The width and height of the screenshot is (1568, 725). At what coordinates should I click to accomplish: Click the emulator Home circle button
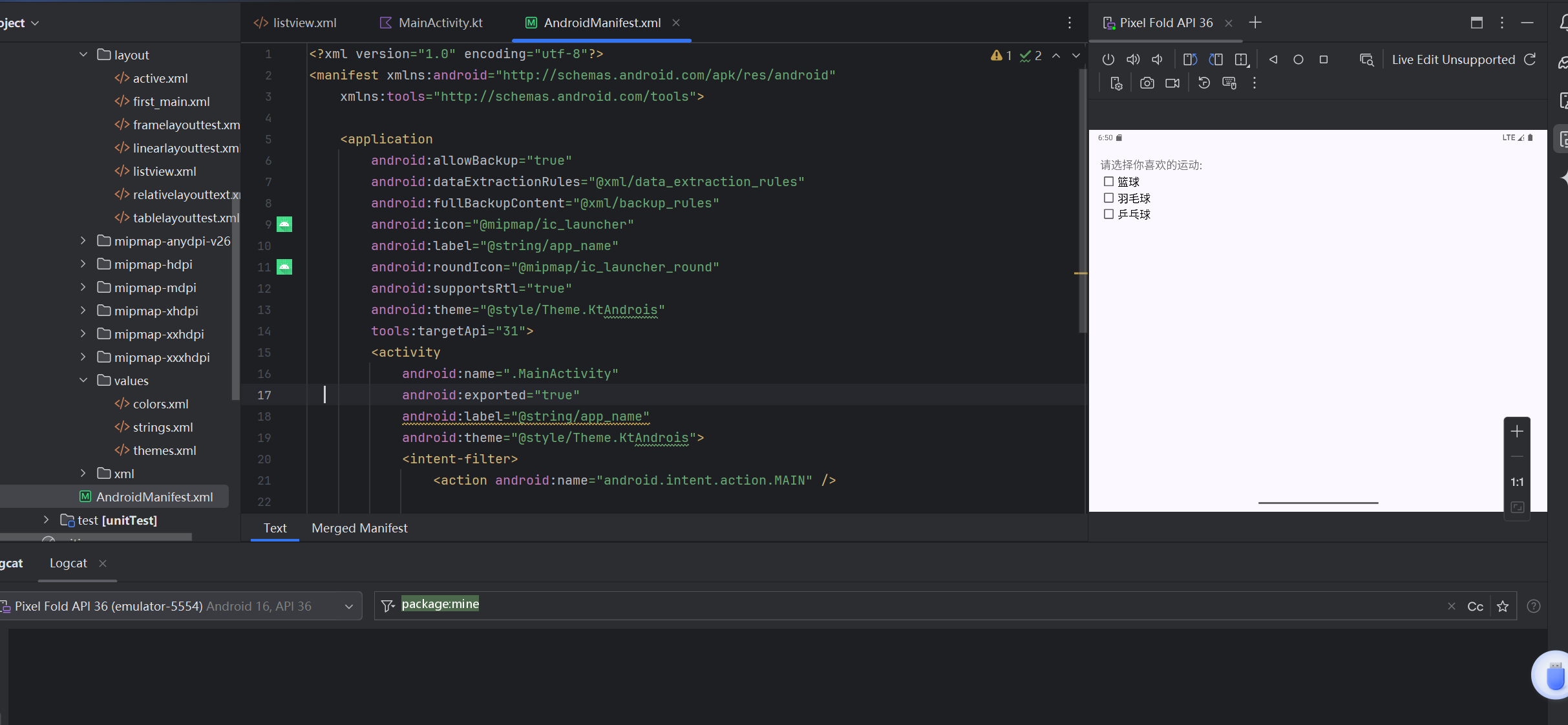(x=1298, y=59)
